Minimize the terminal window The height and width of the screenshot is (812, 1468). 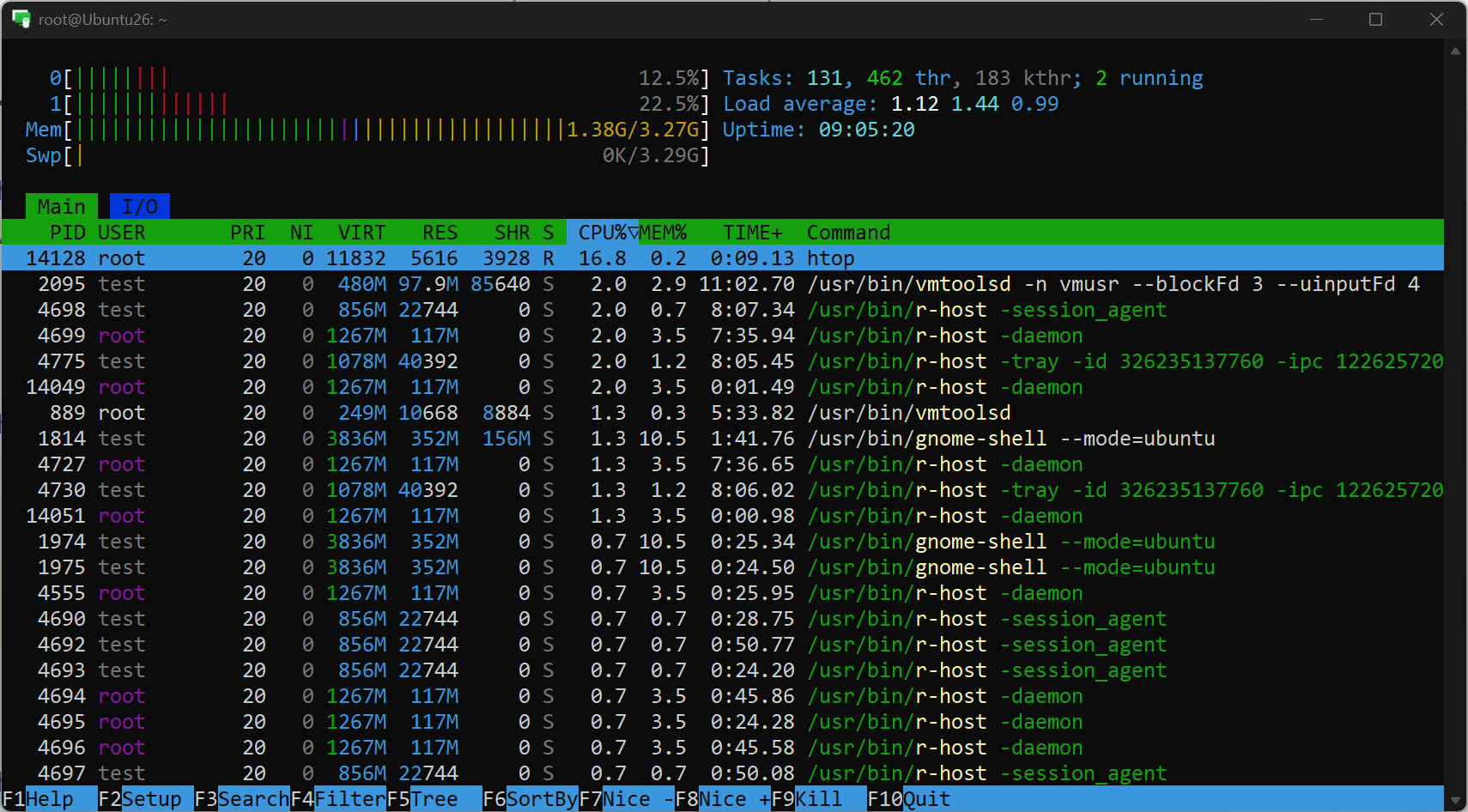pos(1316,19)
